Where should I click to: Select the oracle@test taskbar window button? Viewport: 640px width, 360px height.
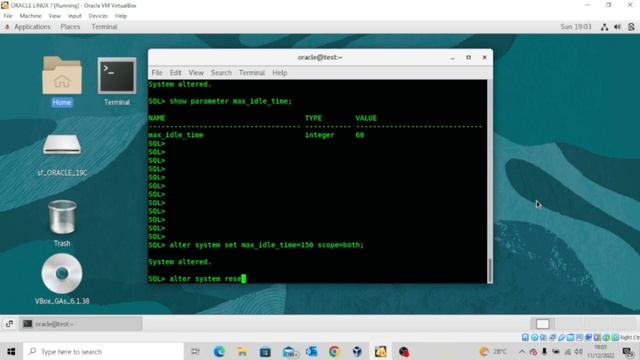81,324
